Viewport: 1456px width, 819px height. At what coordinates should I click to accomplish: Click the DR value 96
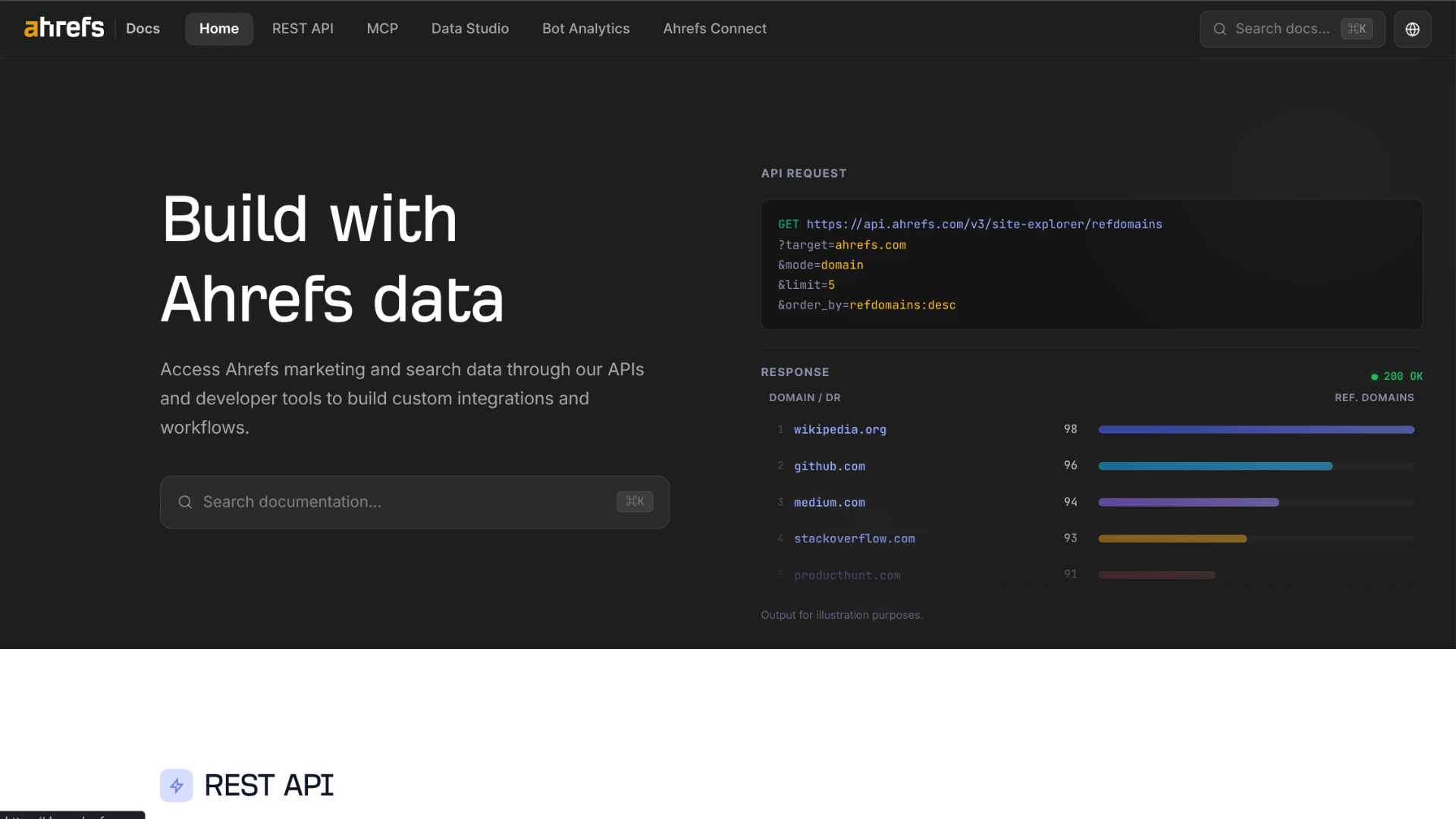1070,466
